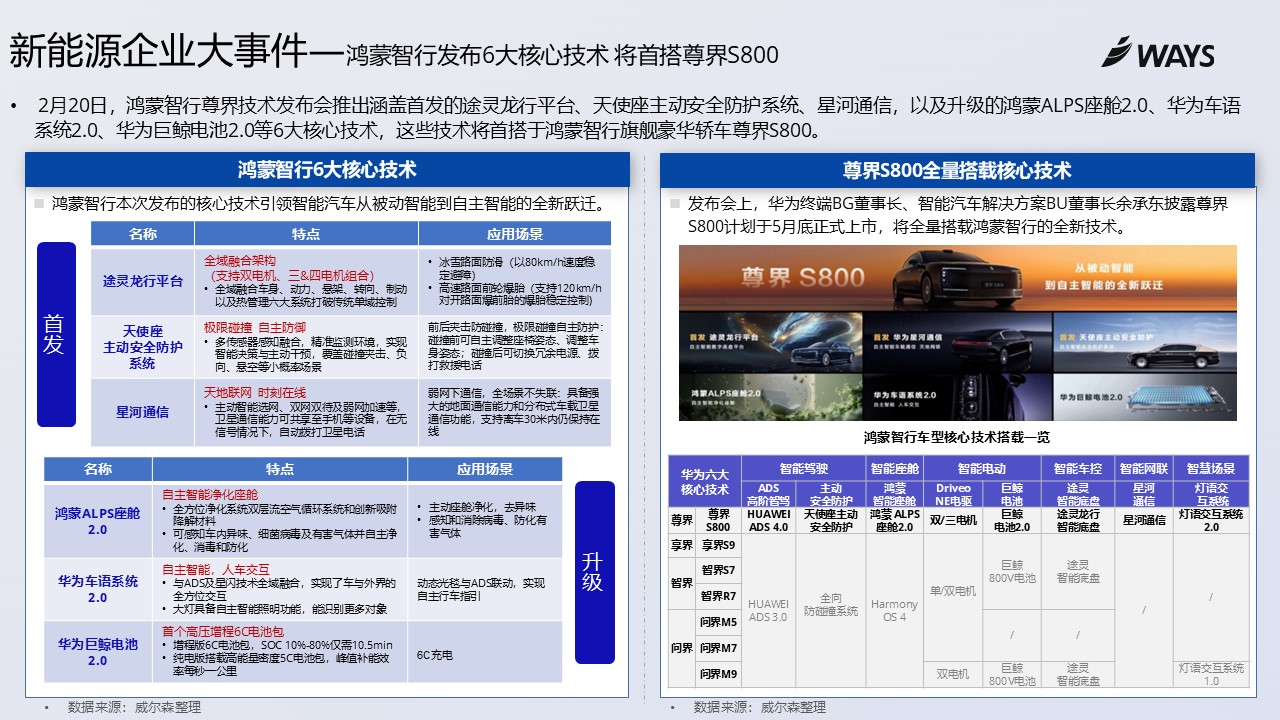Click the 星河通信 name cell in 首发 table
Viewport: 1280px width, 720px height.
(143, 412)
